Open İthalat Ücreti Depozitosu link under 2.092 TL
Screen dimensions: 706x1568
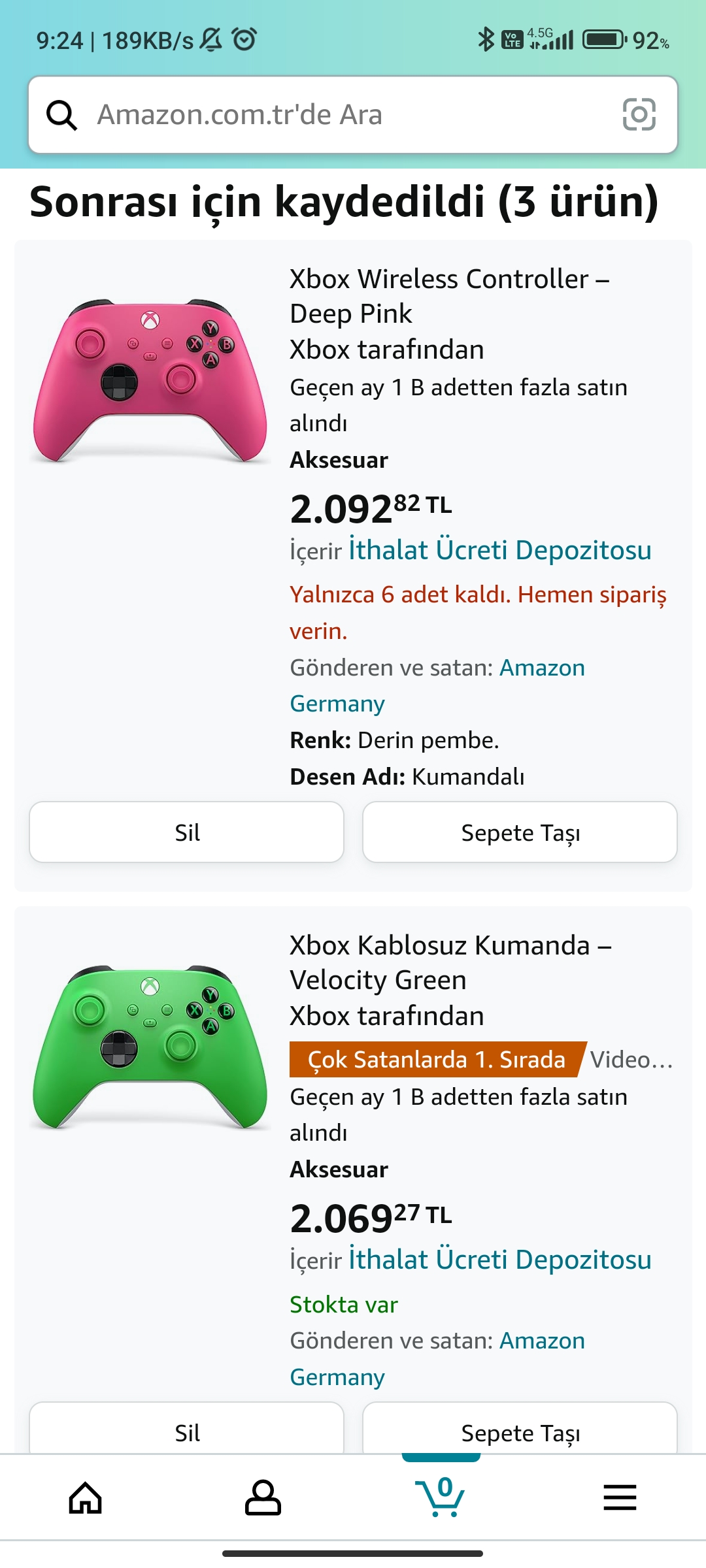(499, 550)
